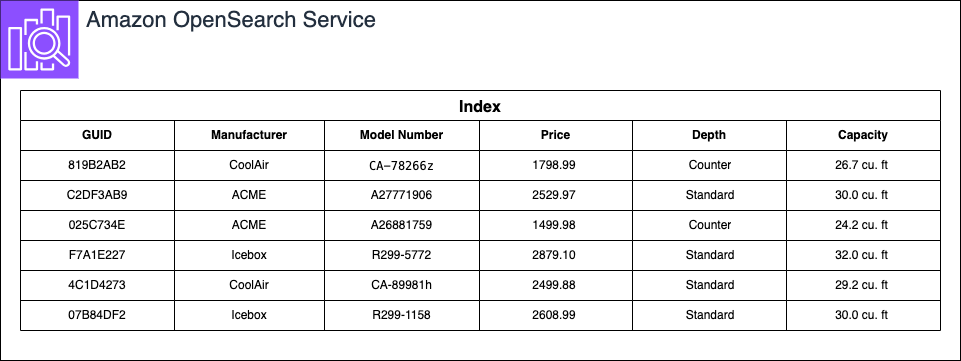Select the Model Number column header
This screenshot has height=361, width=961.
(401, 135)
